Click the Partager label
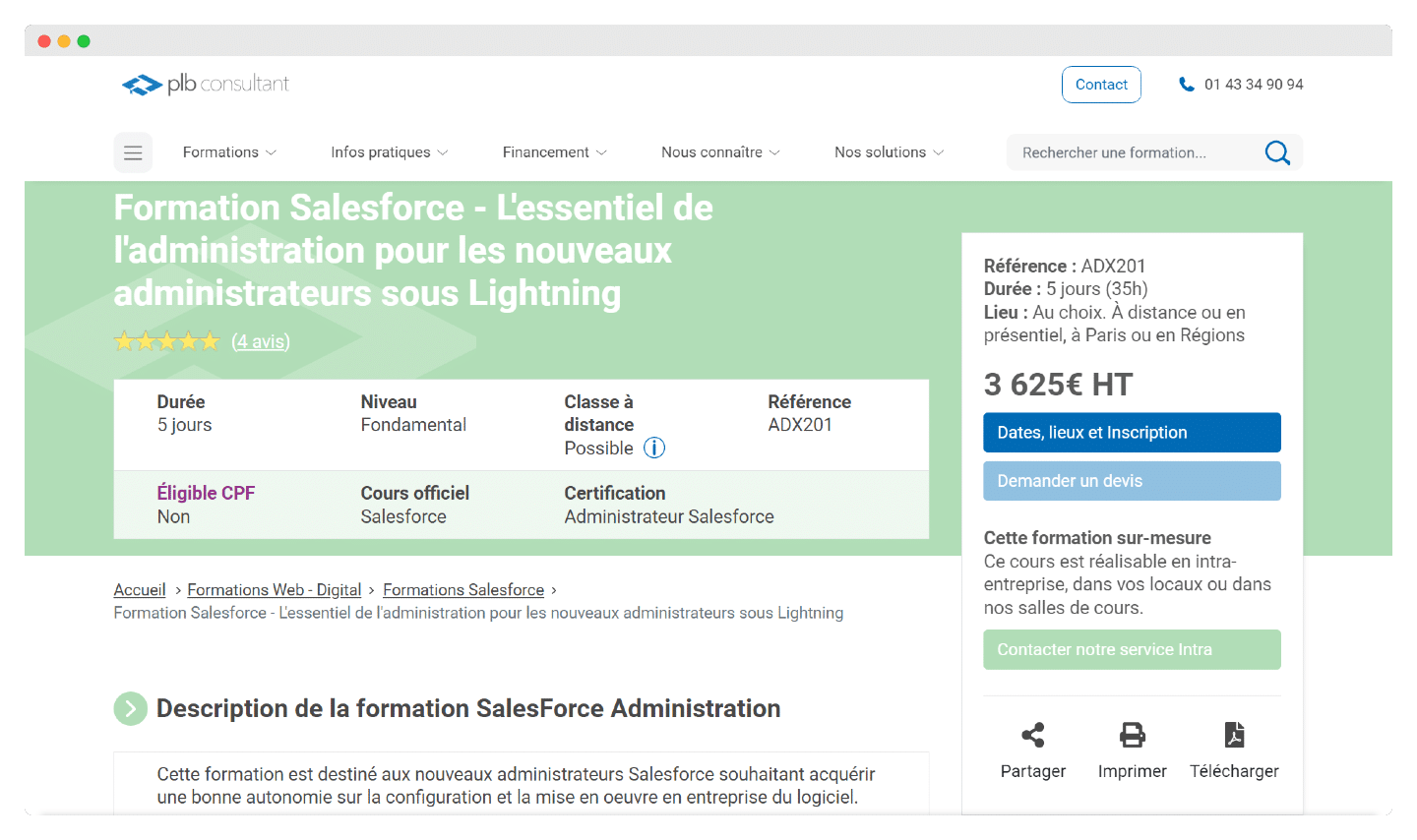Image resolution: width=1417 pixels, height=840 pixels. (x=1033, y=771)
